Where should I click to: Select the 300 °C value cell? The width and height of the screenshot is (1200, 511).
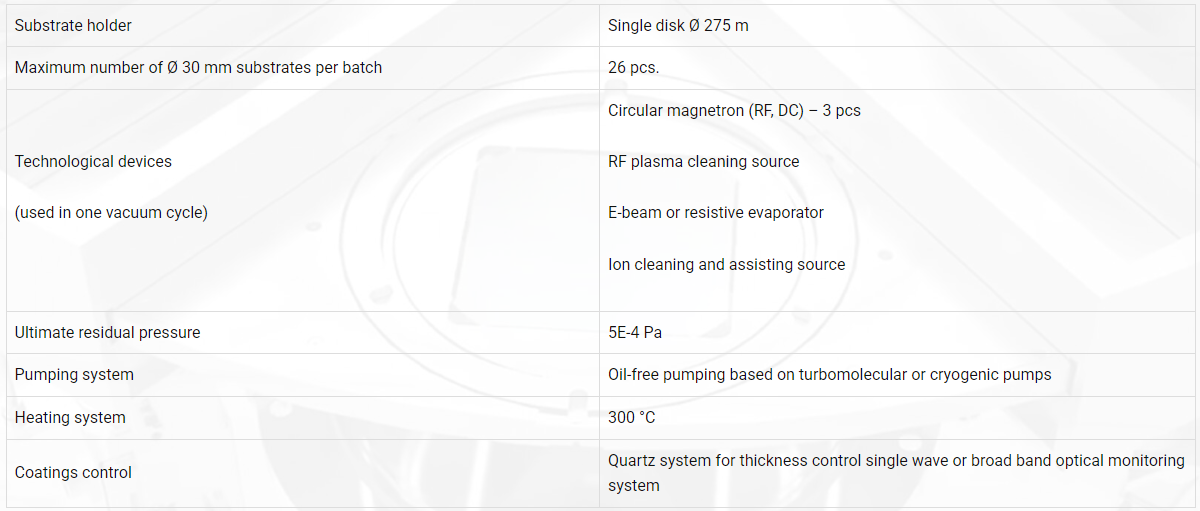(897, 418)
